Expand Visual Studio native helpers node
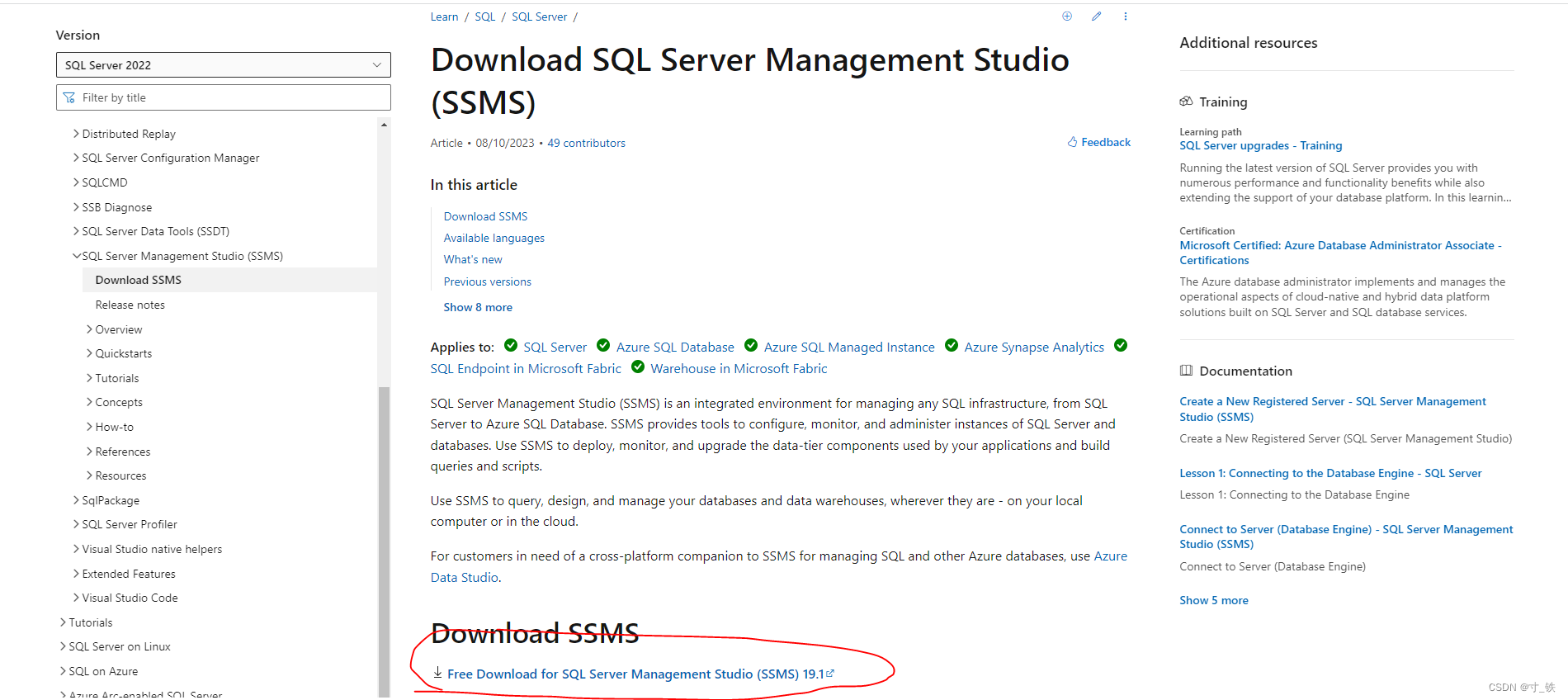 coord(76,549)
